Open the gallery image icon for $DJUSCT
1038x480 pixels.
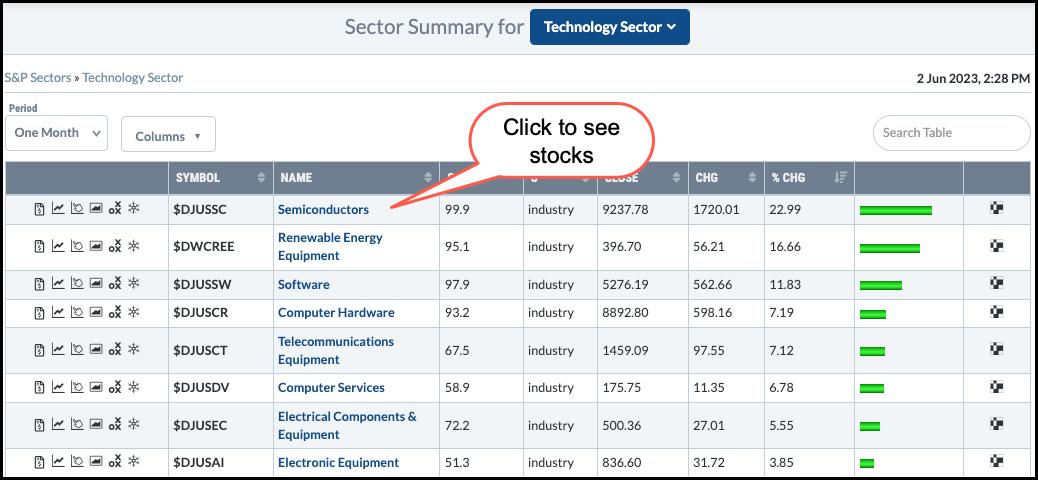(x=96, y=350)
